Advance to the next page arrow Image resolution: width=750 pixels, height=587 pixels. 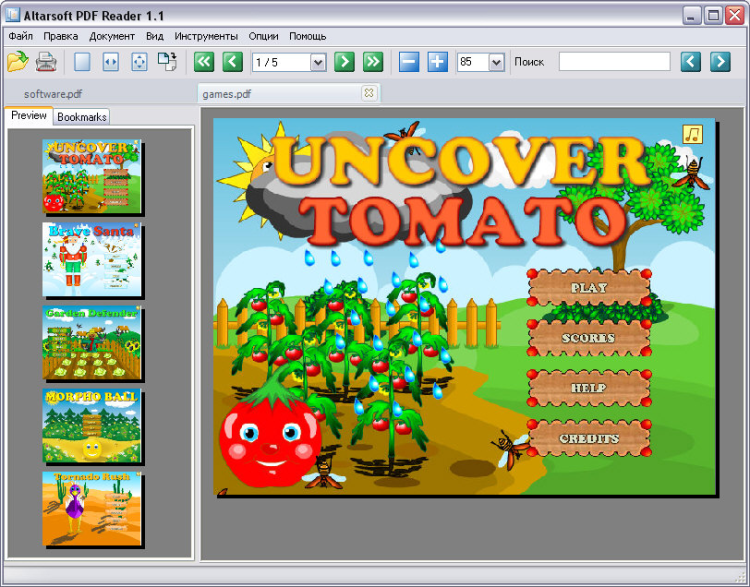(x=344, y=62)
